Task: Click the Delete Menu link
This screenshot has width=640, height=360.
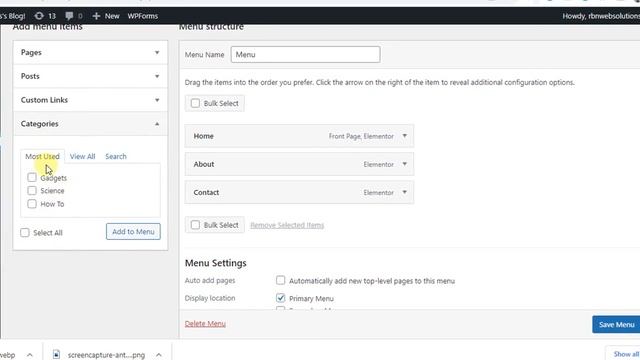Action: (x=205, y=324)
